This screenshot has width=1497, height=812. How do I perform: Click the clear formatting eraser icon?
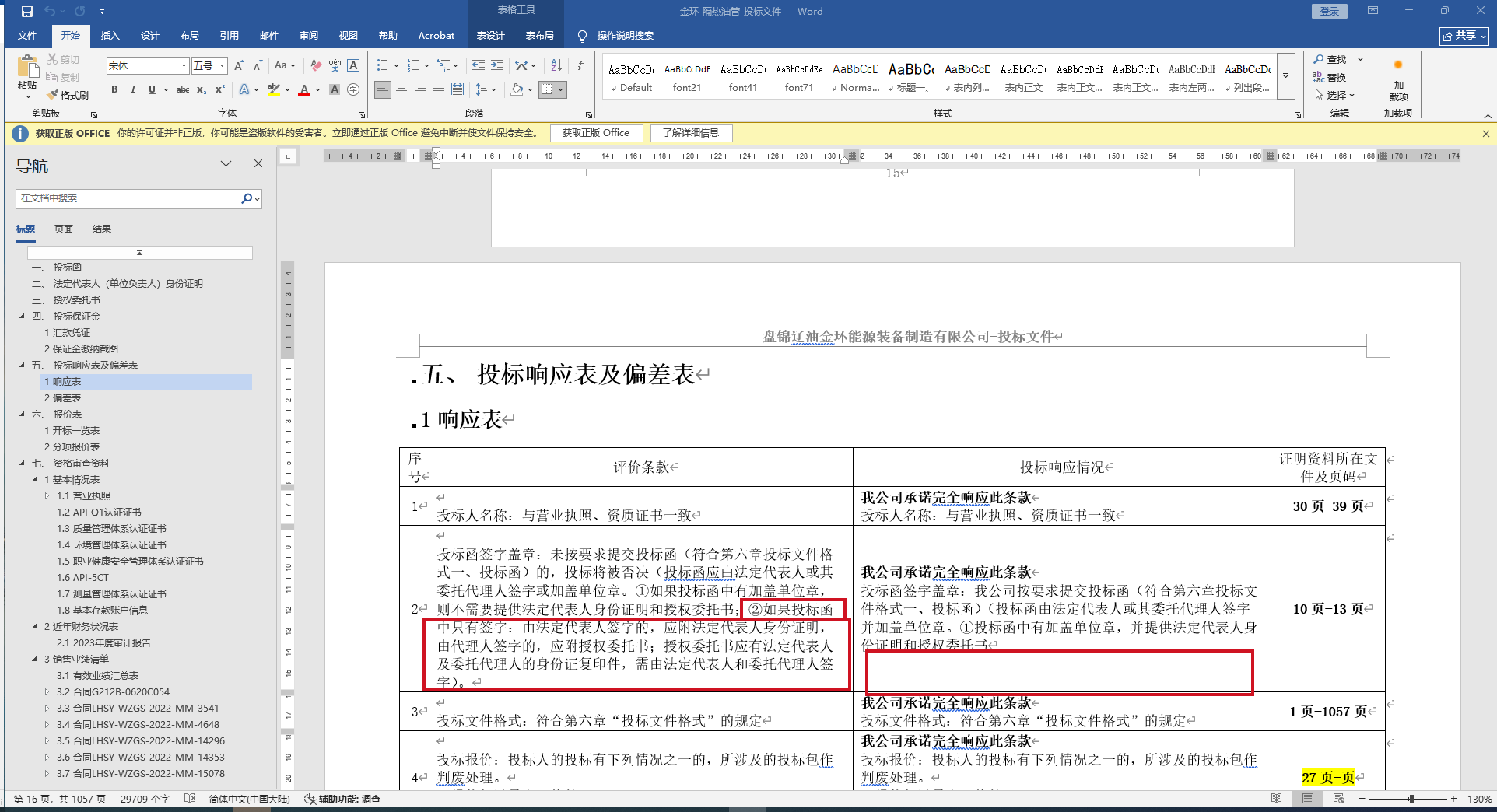tap(316, 65)
